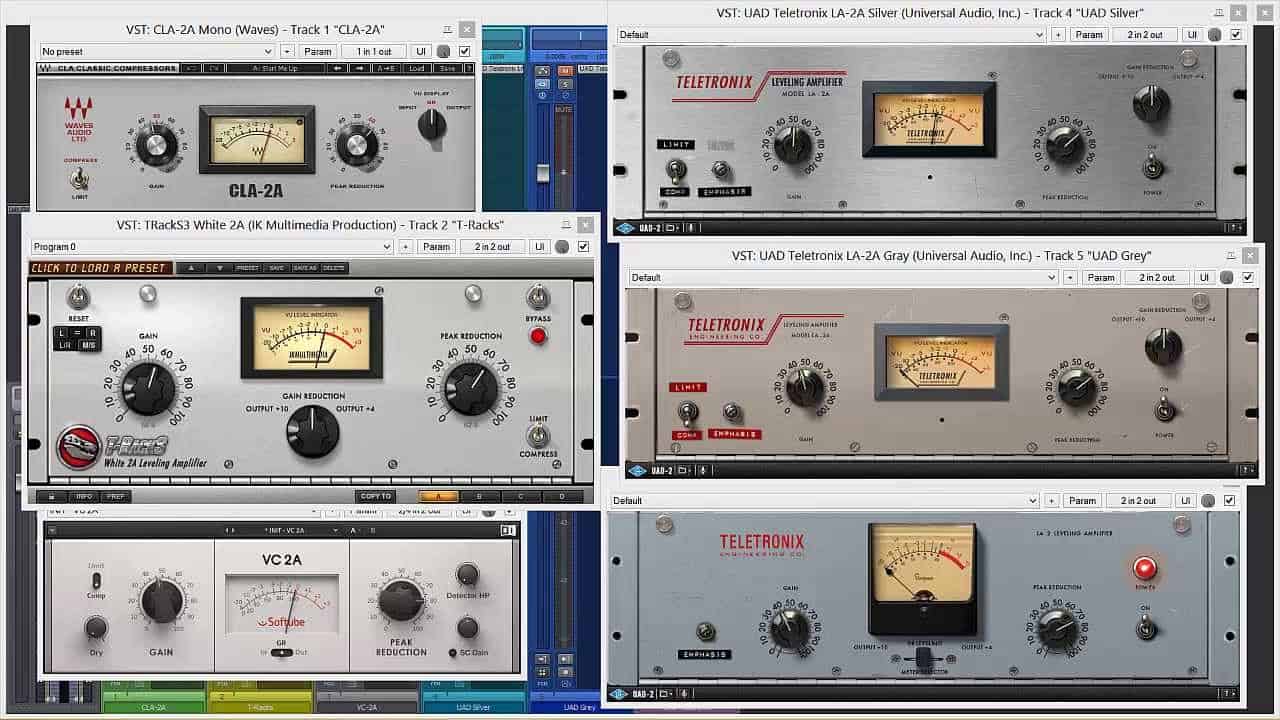
Task: Select preset slot A in T-Racks
Action: pyautogui.click(x=439, y=496)
